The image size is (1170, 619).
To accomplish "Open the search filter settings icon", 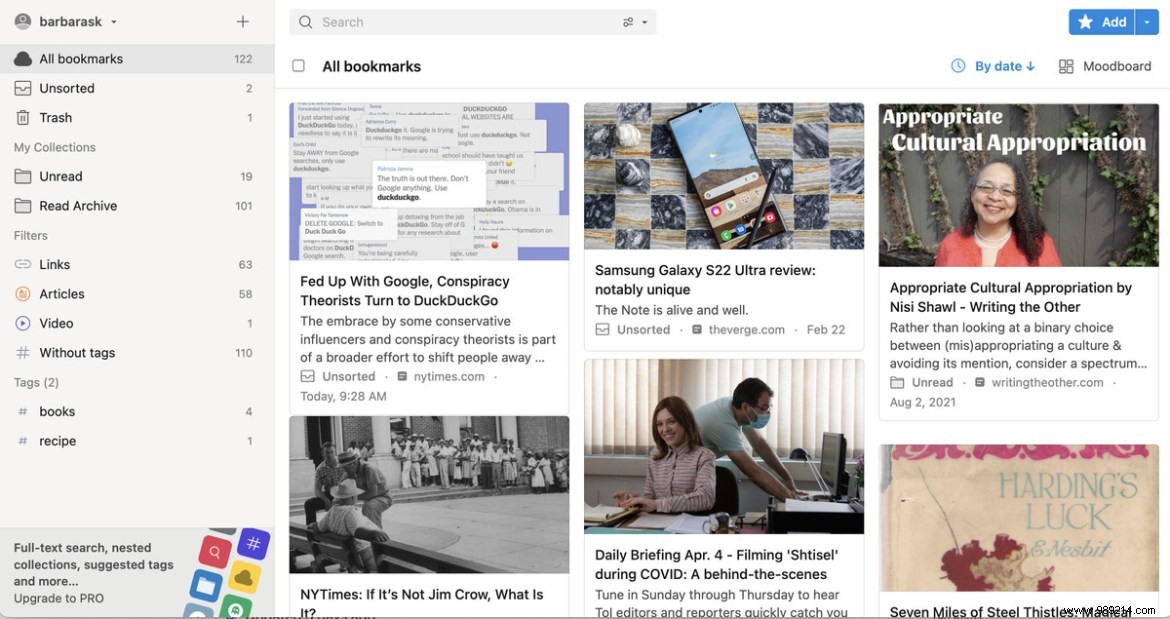I will point(629,21).
